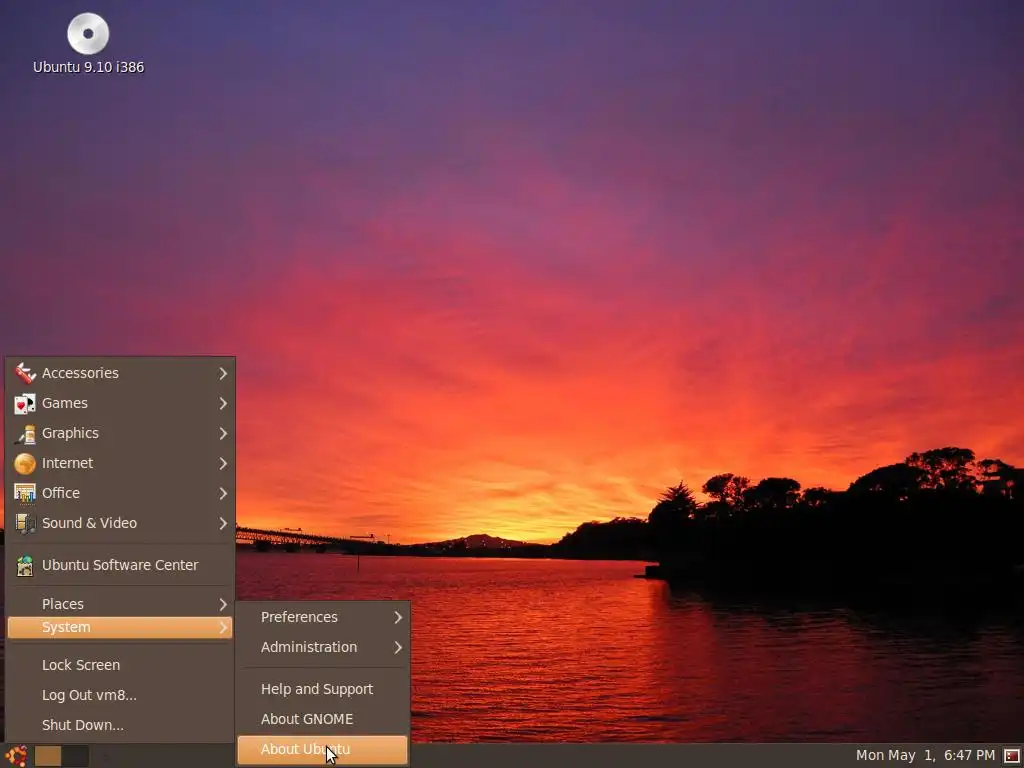Expand the Sound & Video submenu arrow
Image resolution: width=1024 pixels, height=768 pixels.
click(x=223, y=523)
